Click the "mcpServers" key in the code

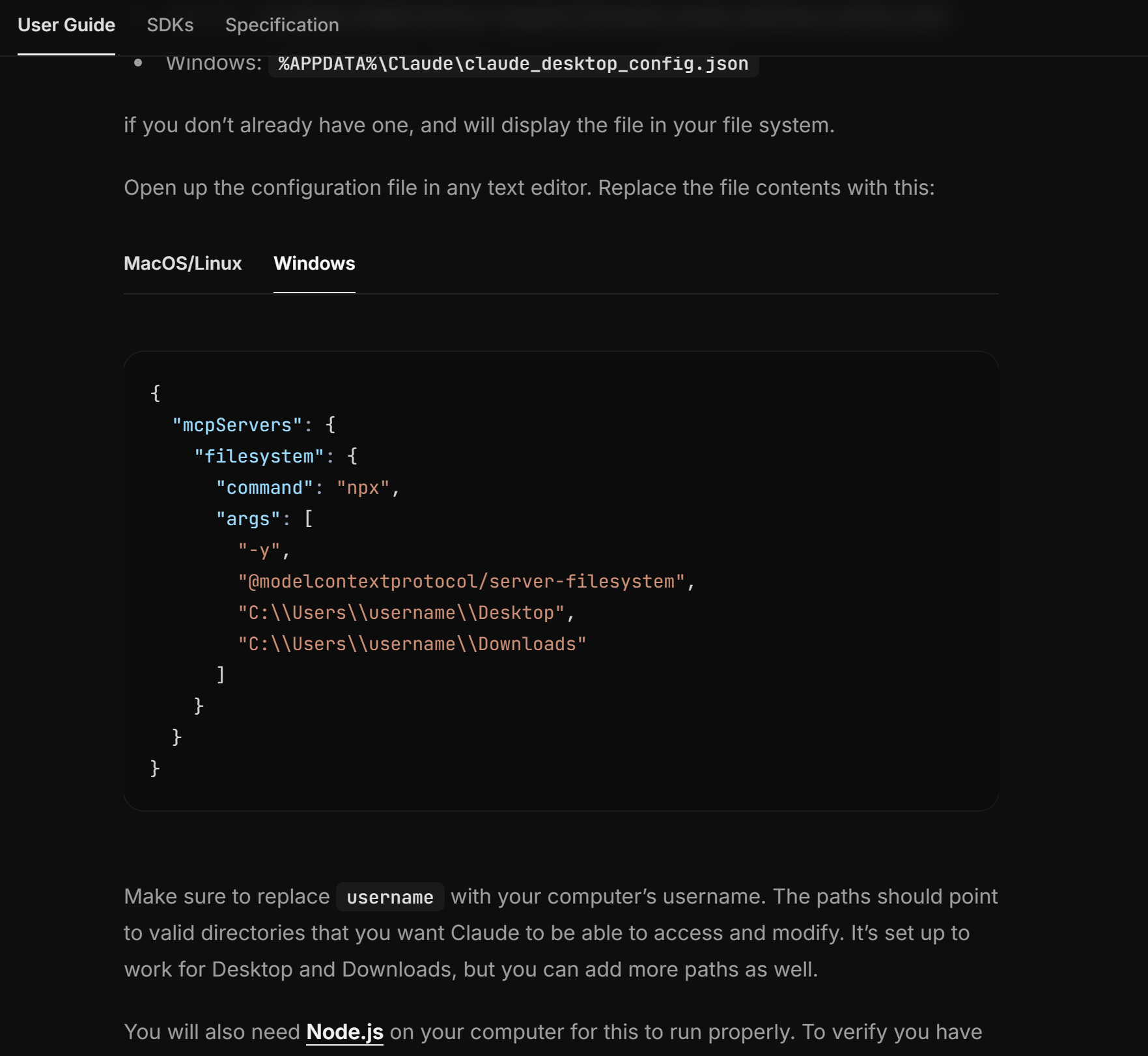pos(237,425)
